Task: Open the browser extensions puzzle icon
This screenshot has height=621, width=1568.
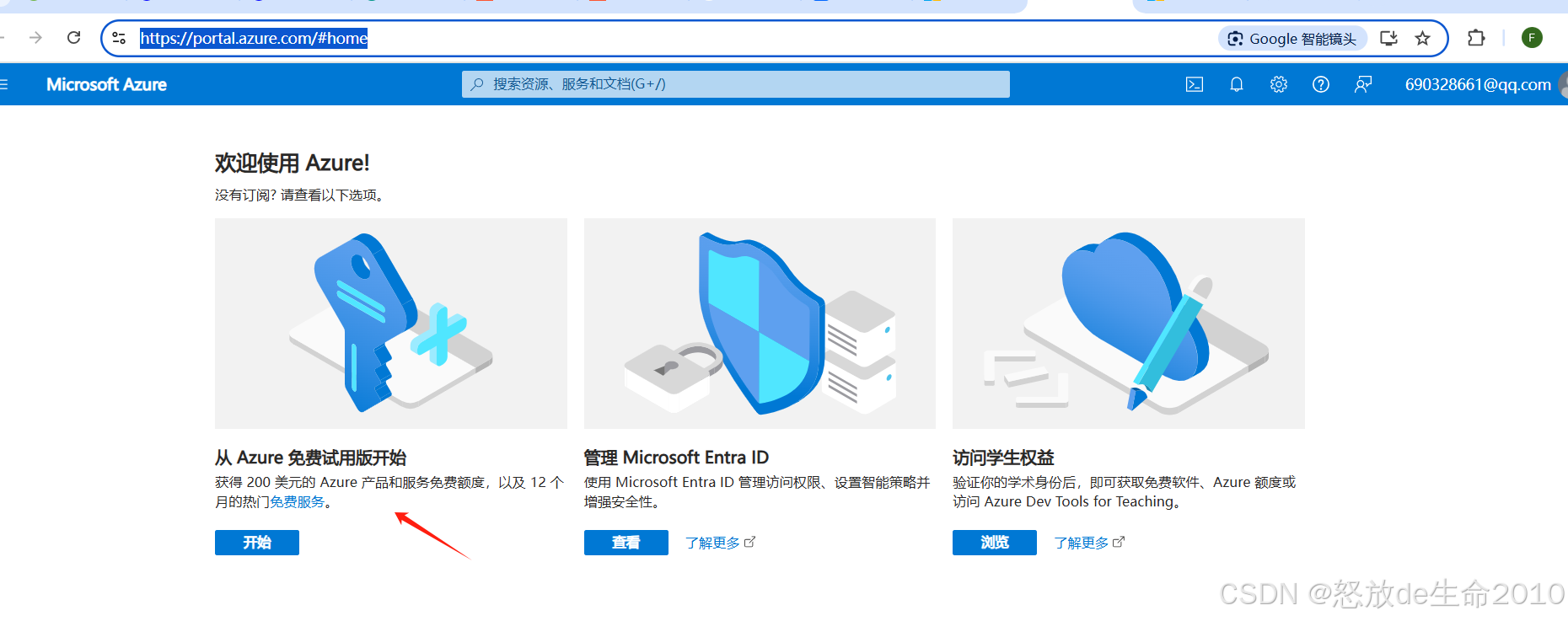Action: click(1476, 38)
